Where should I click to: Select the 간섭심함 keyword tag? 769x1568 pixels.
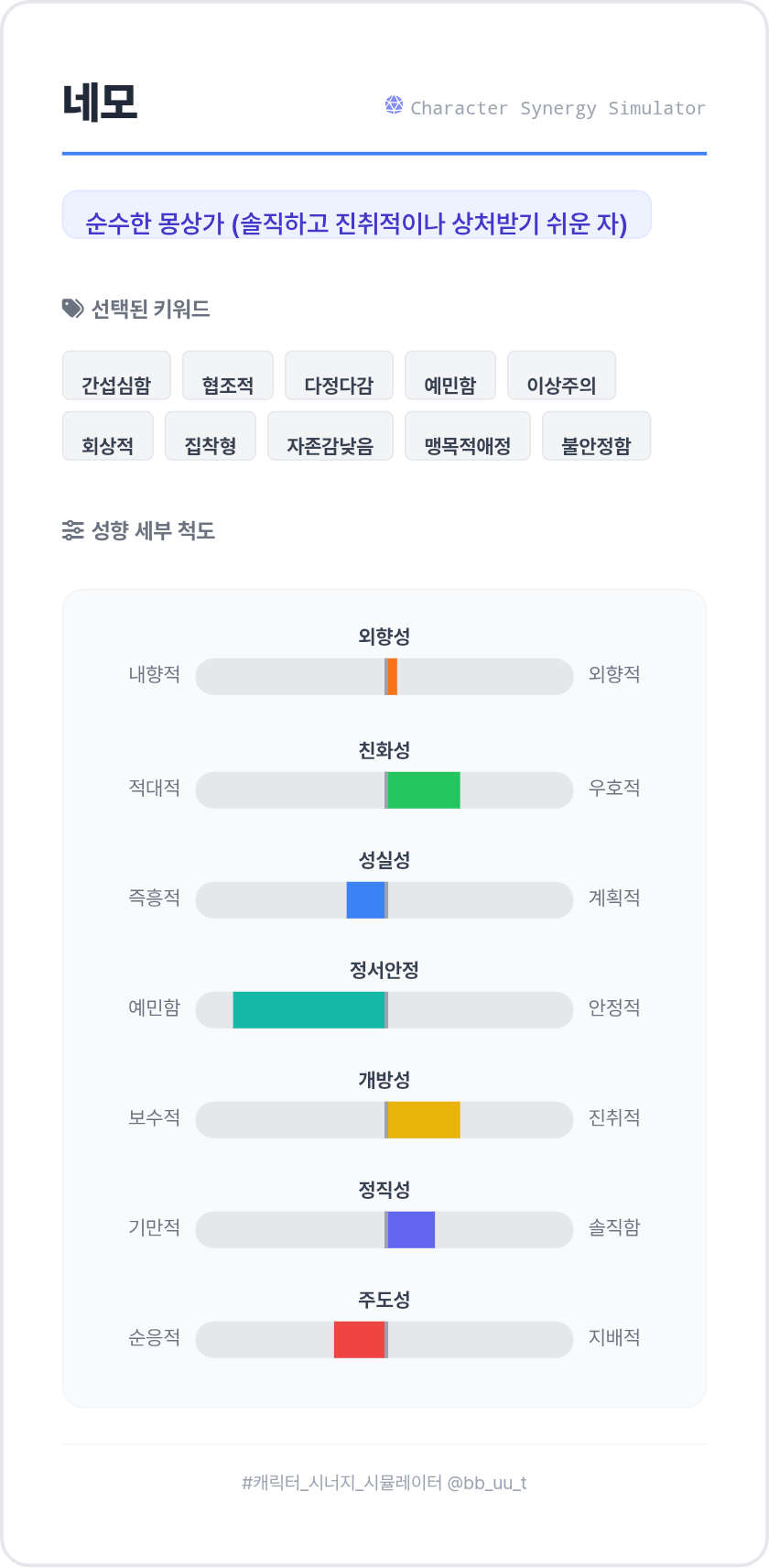tap(116, 376)
